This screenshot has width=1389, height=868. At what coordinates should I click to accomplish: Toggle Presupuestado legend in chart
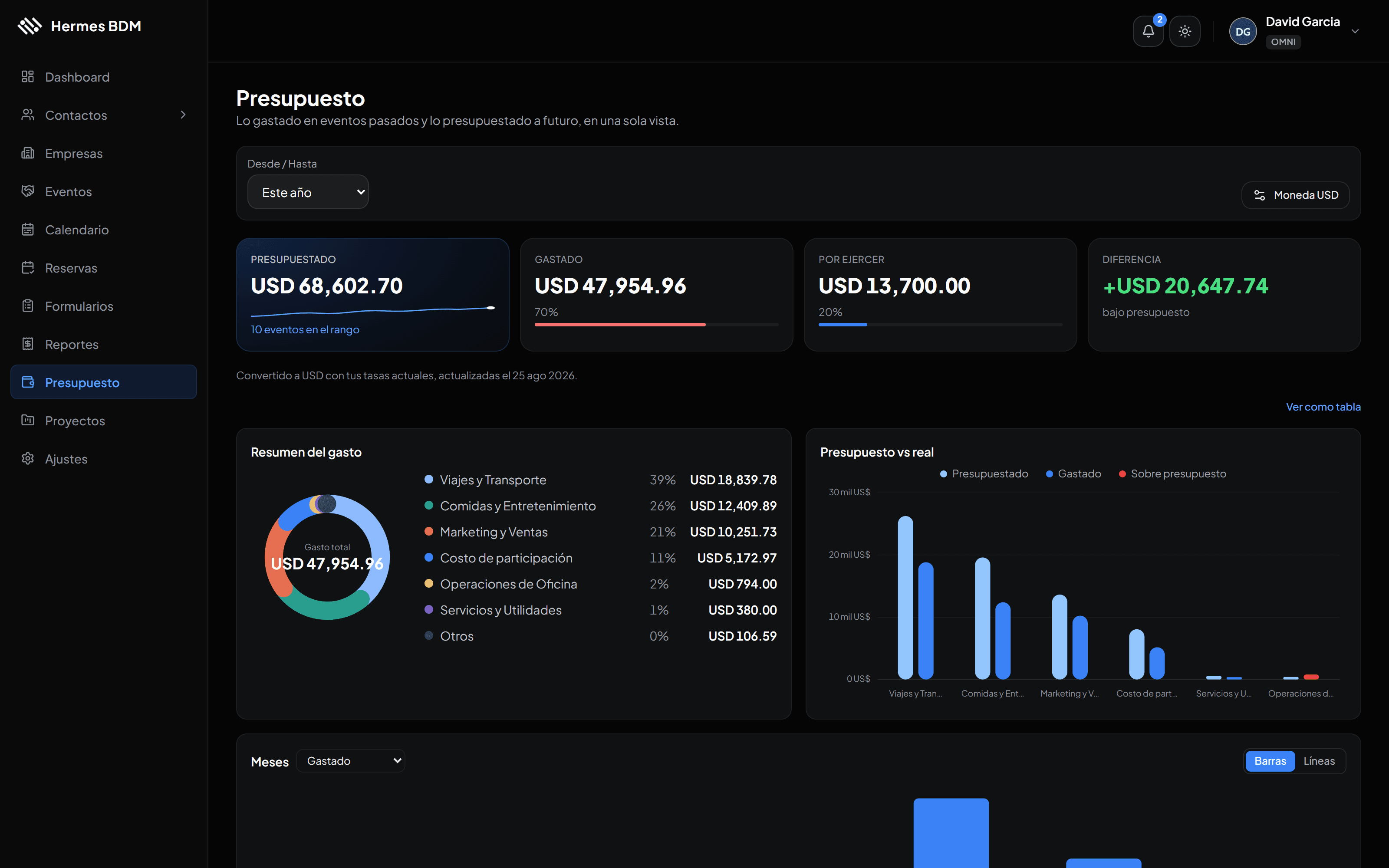(x=984, y=473)
